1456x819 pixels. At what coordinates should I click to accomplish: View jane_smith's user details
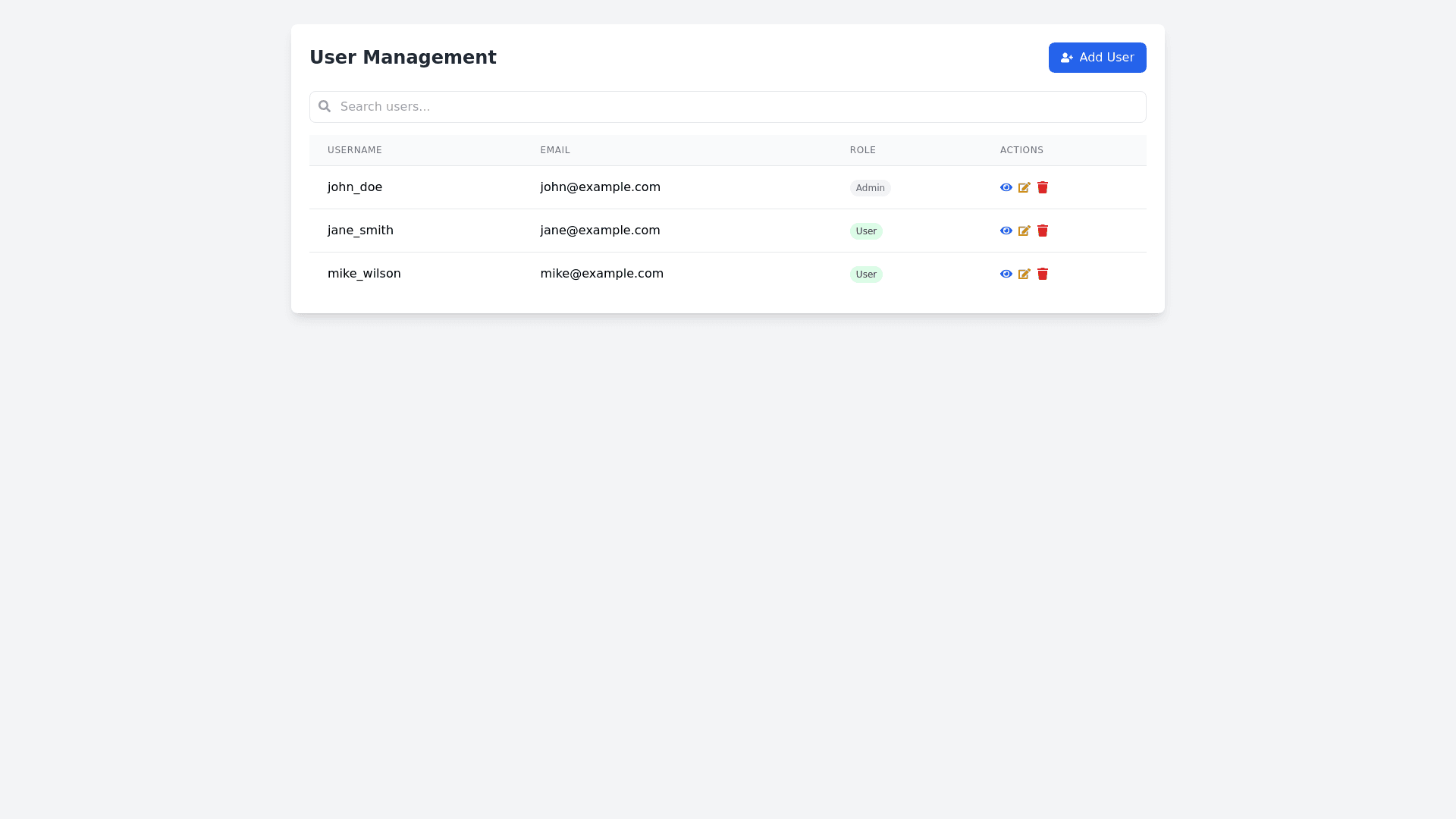point(1006,231)
